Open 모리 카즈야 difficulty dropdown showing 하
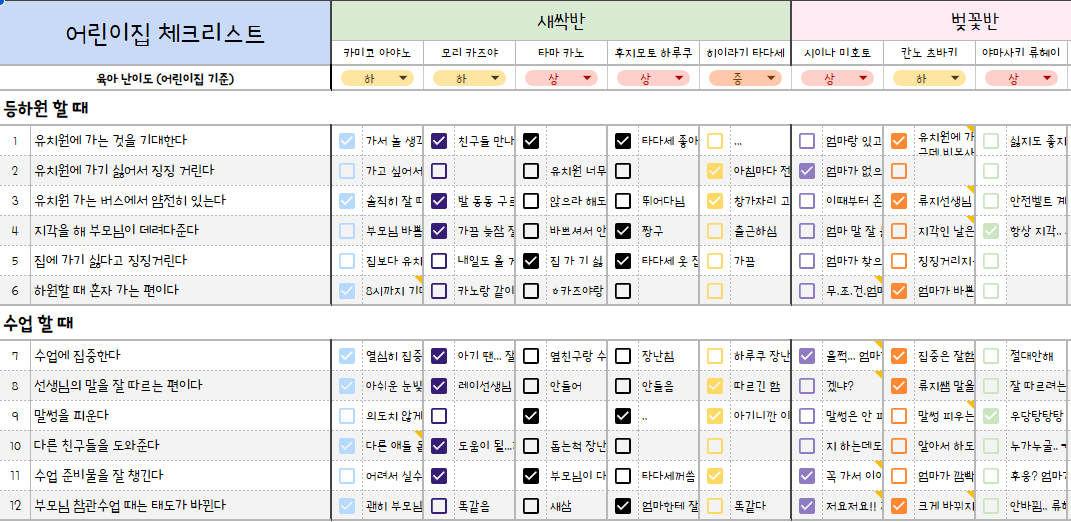1071x522 pixels. click(470, 79)
